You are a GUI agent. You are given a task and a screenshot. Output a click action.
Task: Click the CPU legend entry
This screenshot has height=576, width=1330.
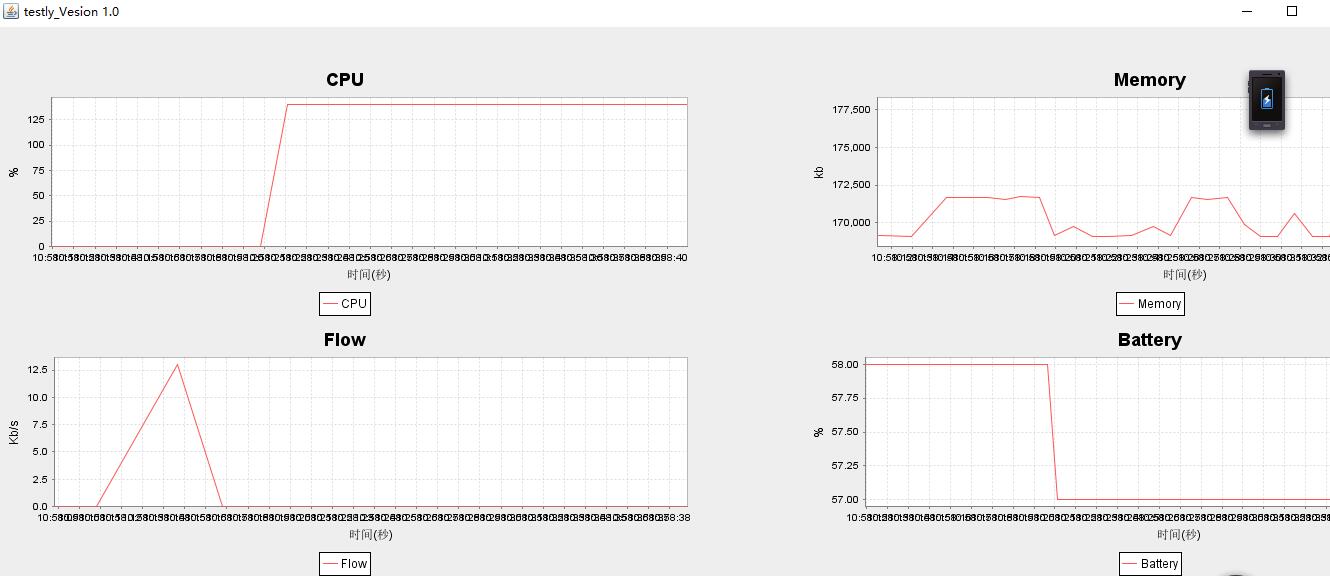point(345,303)
